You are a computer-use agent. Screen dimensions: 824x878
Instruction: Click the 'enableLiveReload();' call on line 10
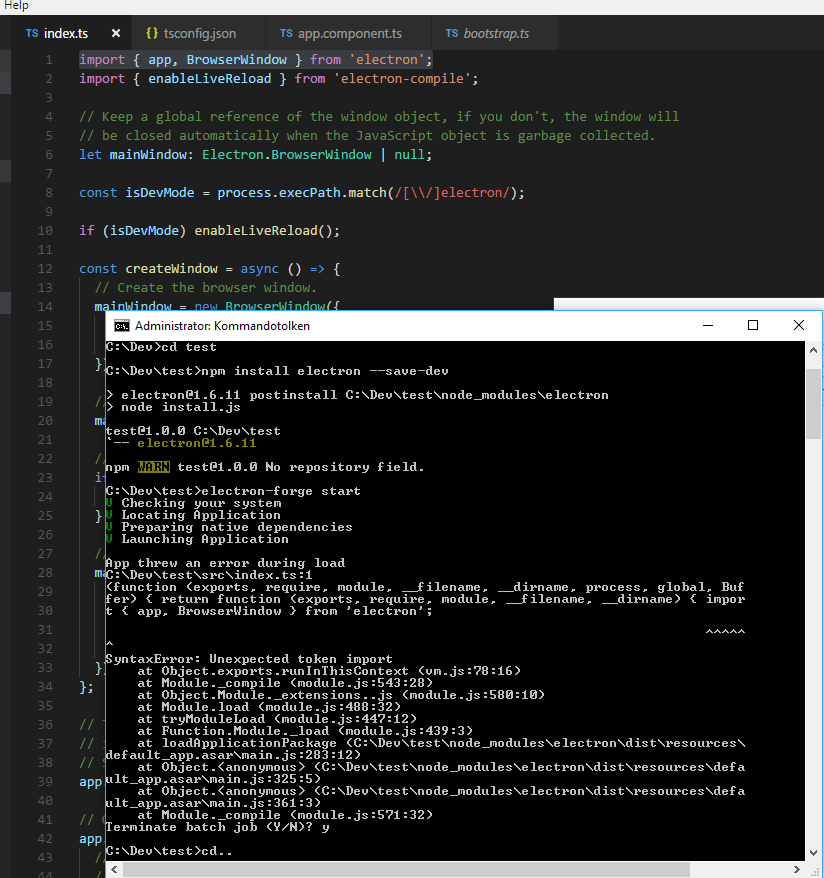267,231
